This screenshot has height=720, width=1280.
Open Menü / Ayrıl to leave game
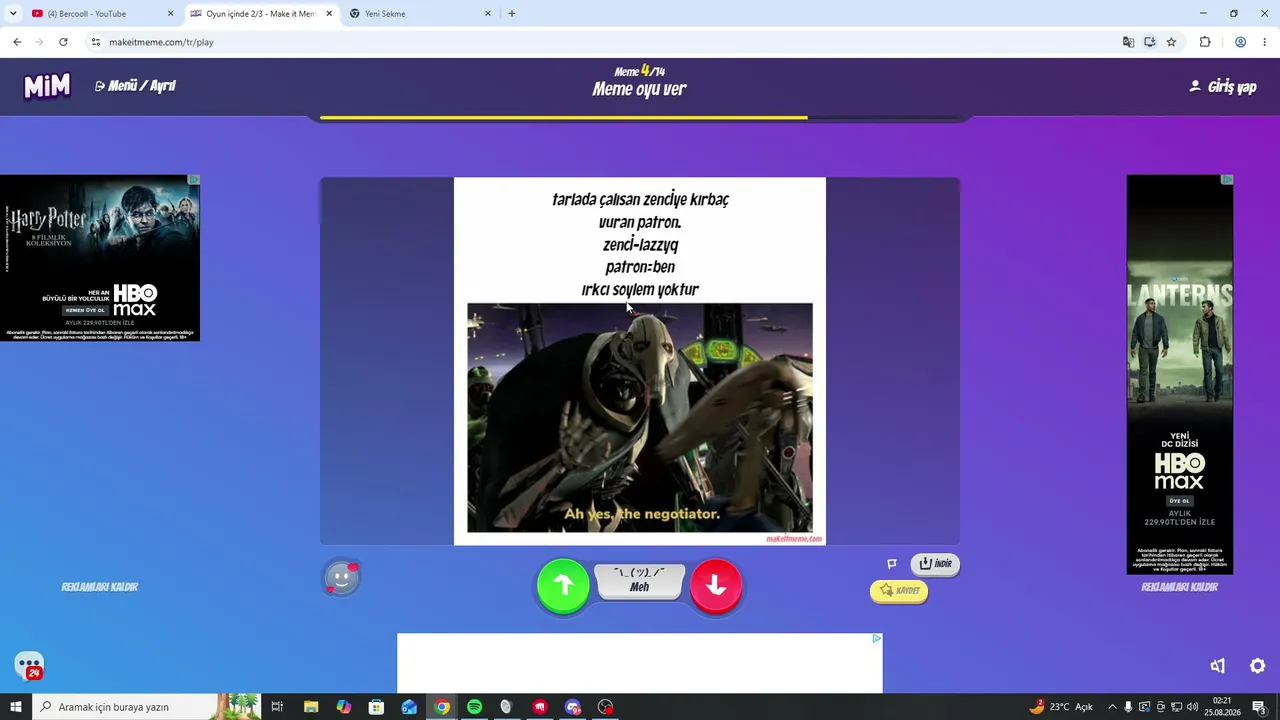click(135, 86)
